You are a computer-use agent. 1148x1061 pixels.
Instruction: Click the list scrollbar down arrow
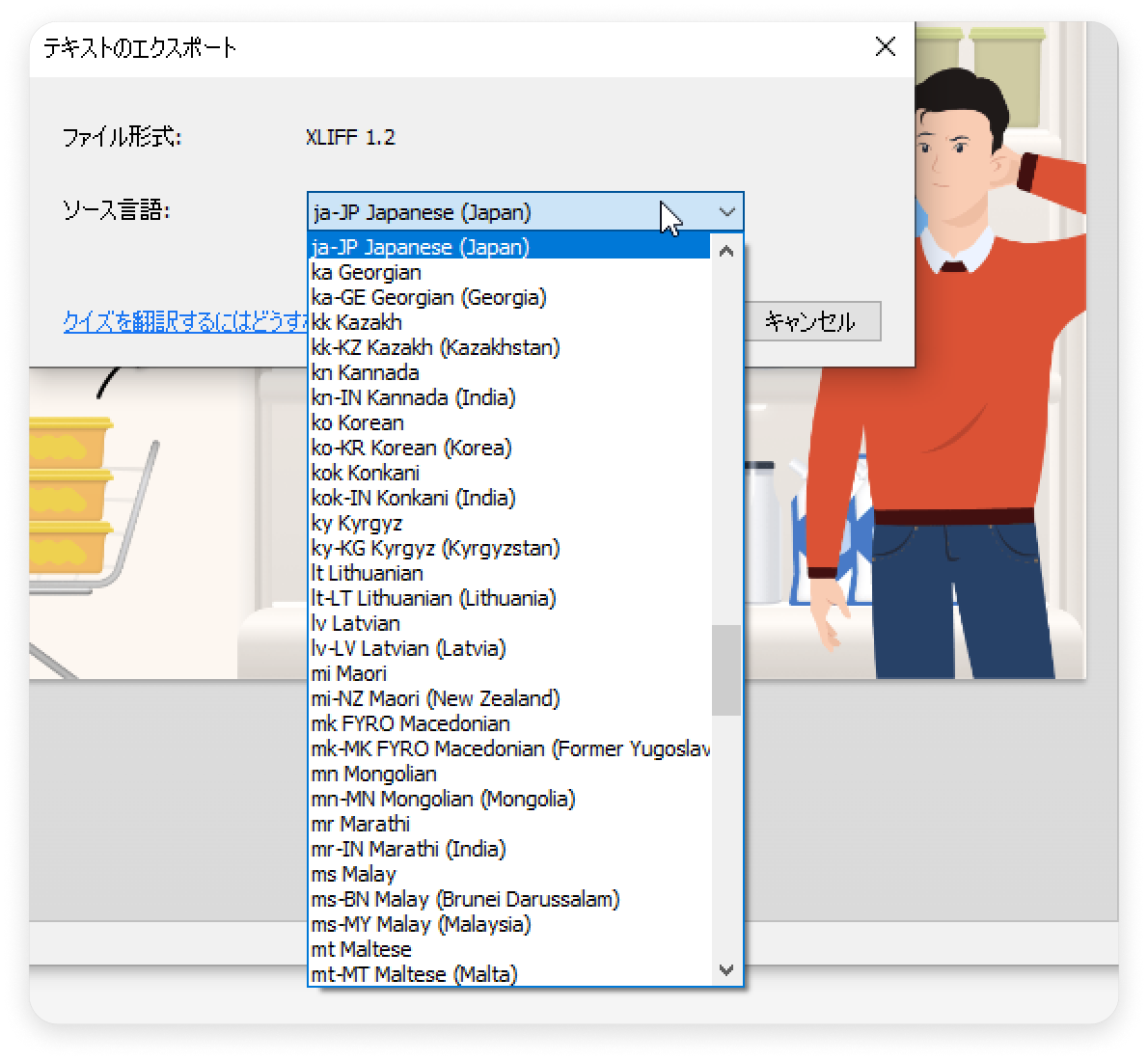pyautogui.click(x=726, y=970)
